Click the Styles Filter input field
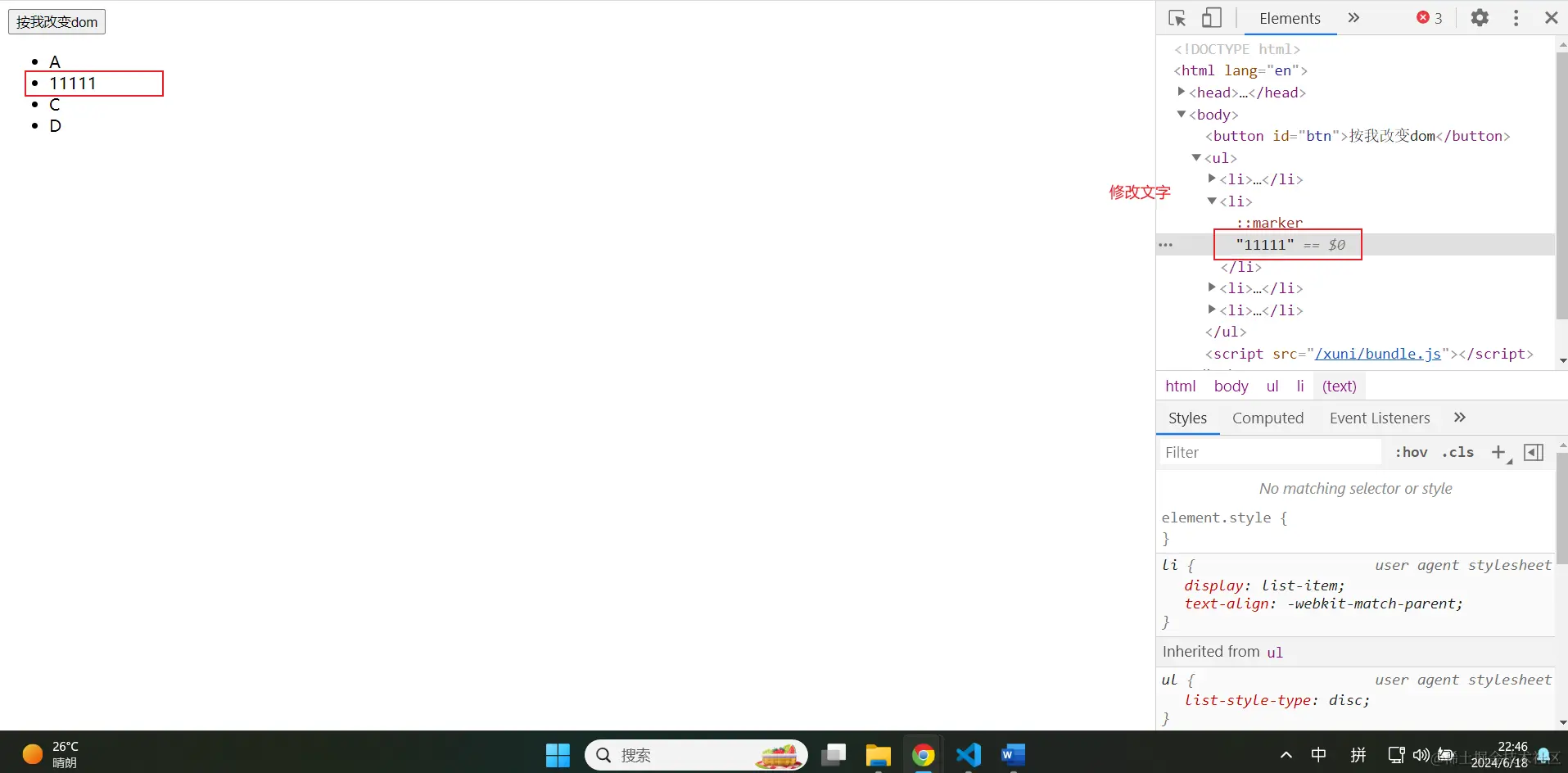This screenshot has height=773, width=1568. [1270, 452]
